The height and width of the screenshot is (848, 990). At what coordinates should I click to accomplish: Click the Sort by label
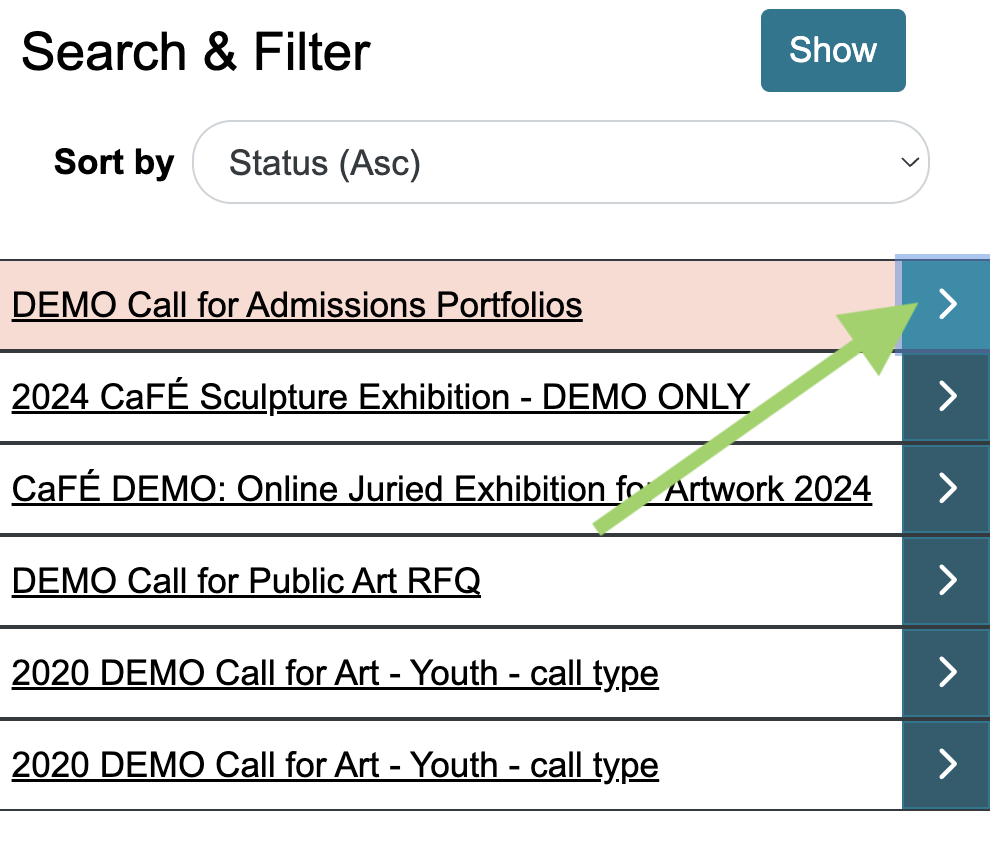pos(114,162)
